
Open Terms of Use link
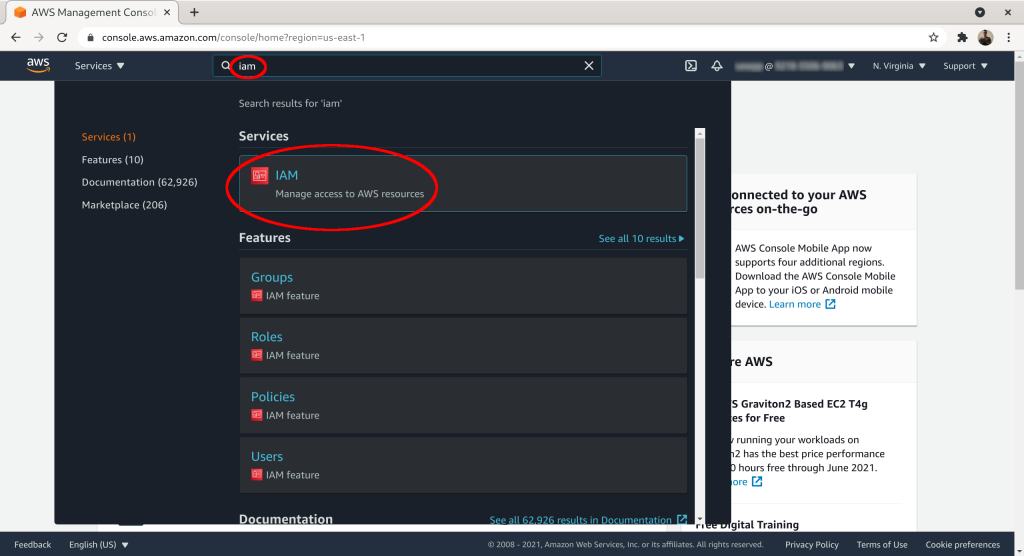(x=882, y=544)
